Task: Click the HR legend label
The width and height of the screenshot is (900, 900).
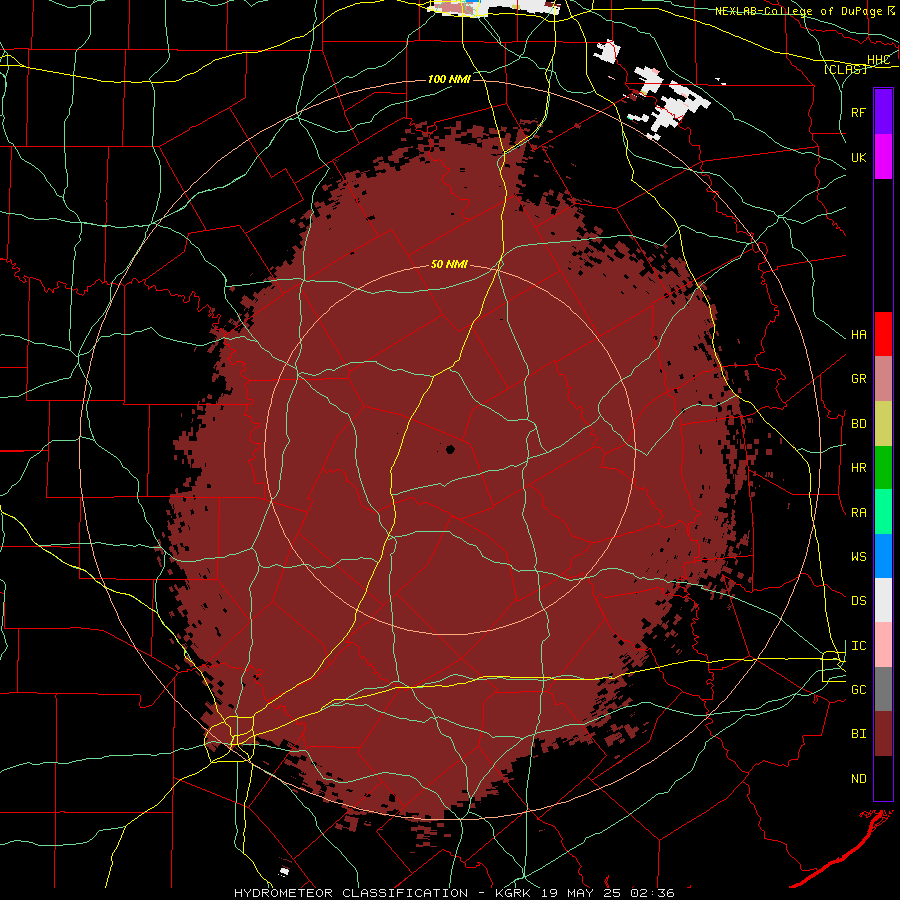Action: pos(858,468)
